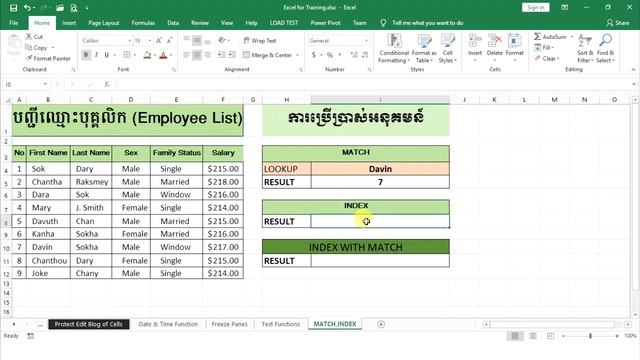Apply percent style format
Screen dimensions: 640x360
[330, 55]
